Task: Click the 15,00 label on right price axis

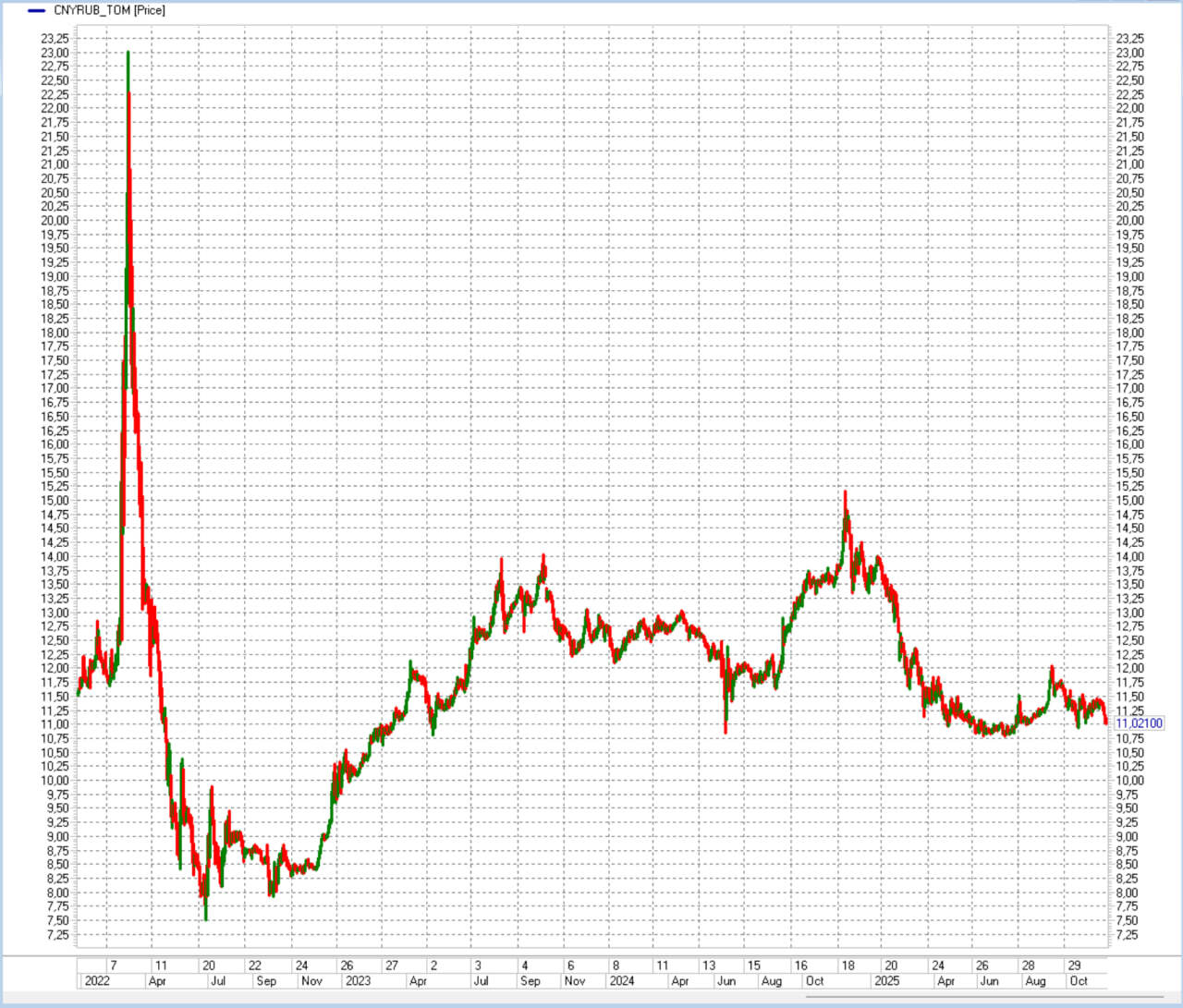Action: click(1130, 501)
